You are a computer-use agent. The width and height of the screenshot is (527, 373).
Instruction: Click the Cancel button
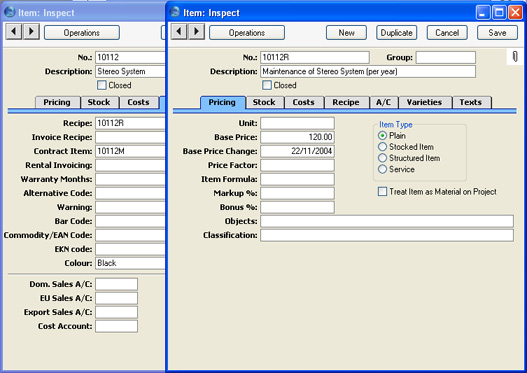447,33
